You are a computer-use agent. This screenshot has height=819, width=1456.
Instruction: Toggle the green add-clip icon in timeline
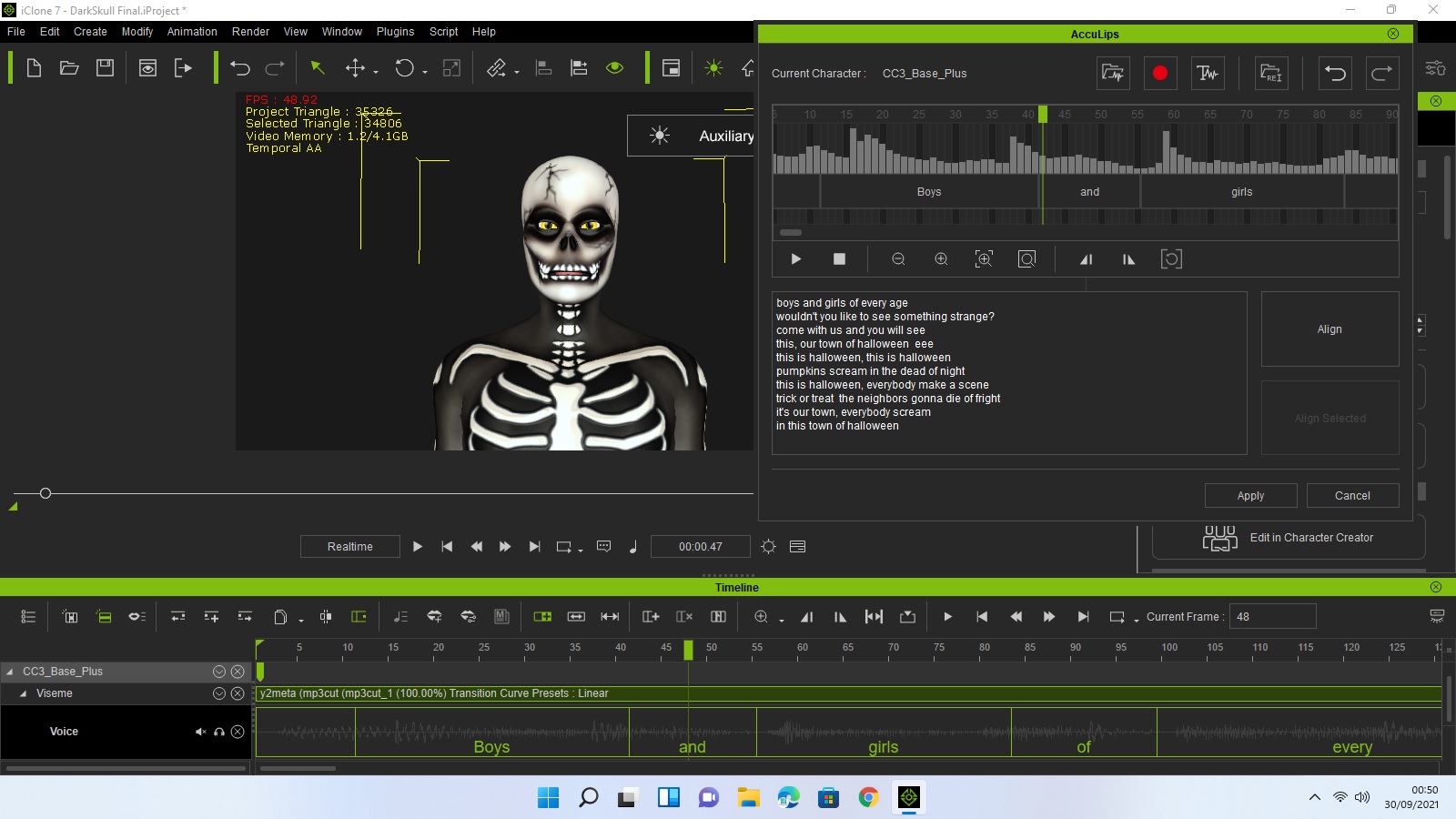pyautogui.click(x=542, y=617)
